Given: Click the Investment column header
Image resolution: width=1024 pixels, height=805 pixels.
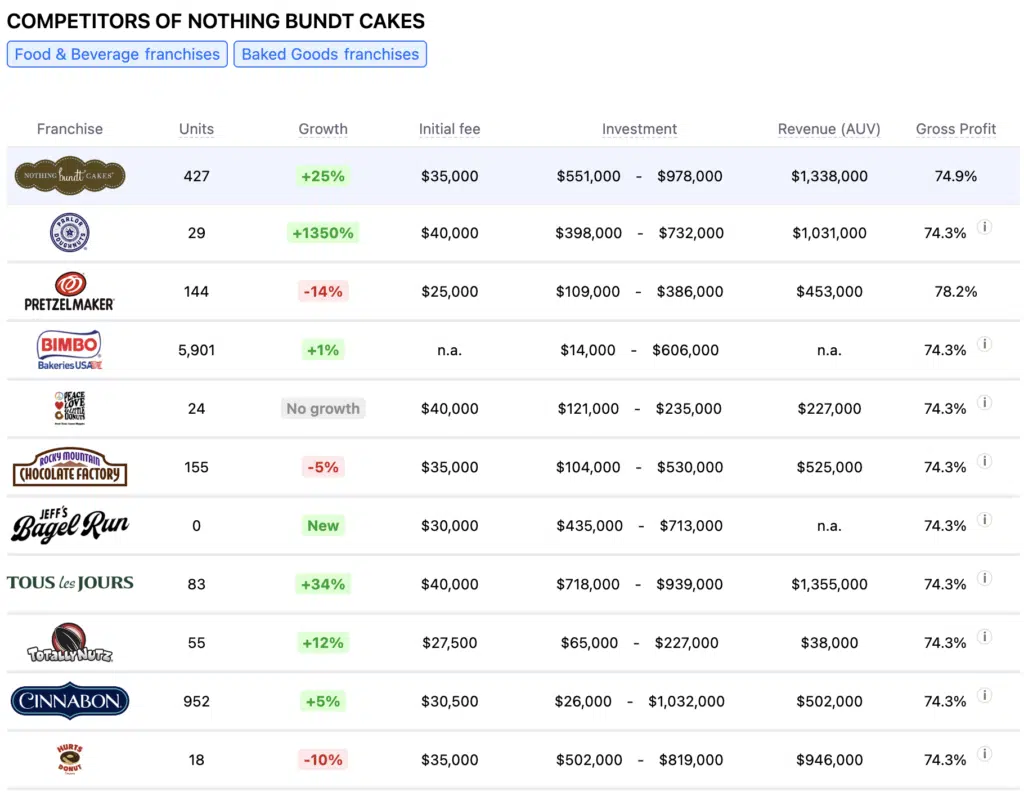Looking at the screenshot, I should (639, 129).
